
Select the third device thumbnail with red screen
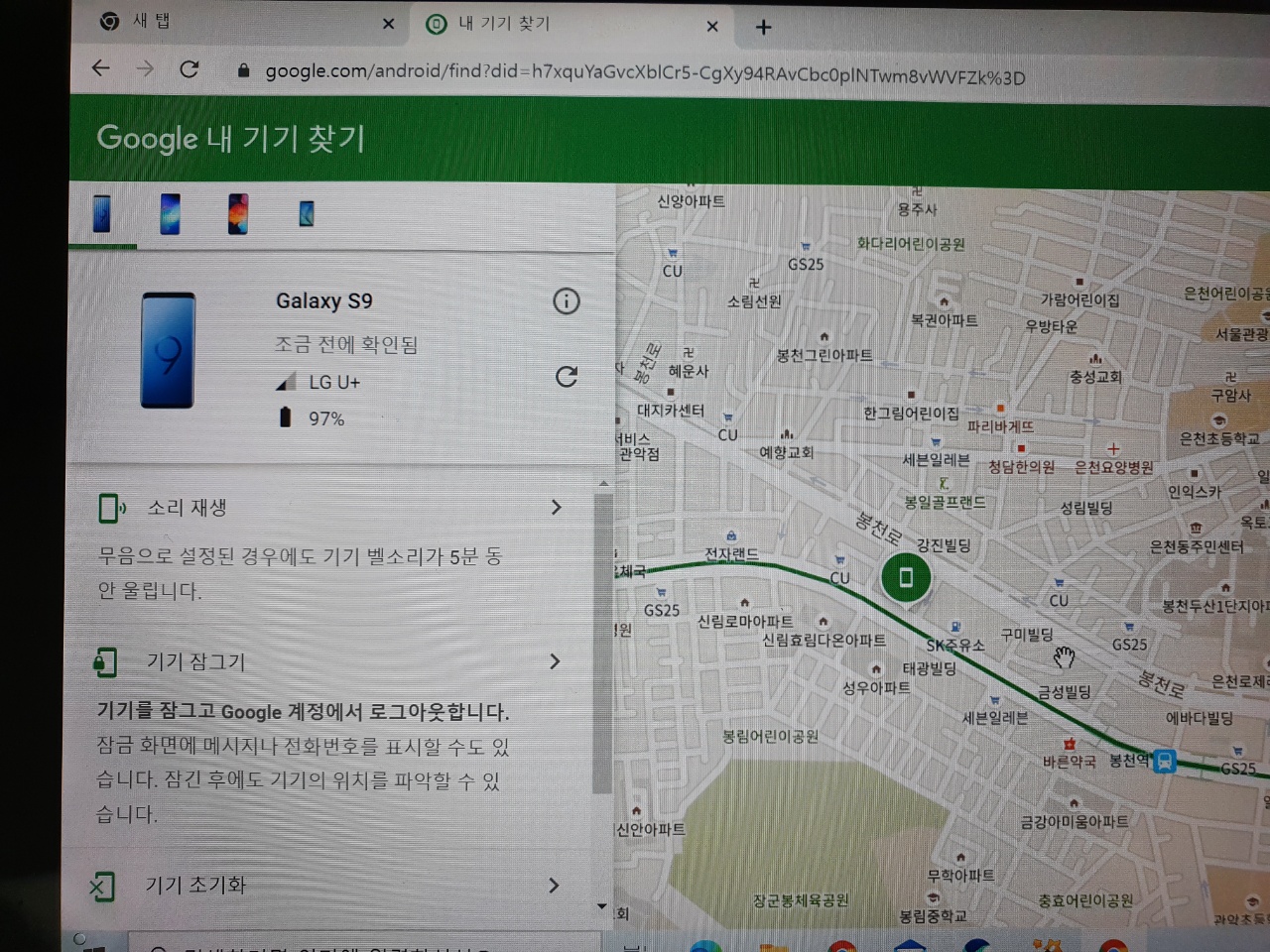point(238,213)
